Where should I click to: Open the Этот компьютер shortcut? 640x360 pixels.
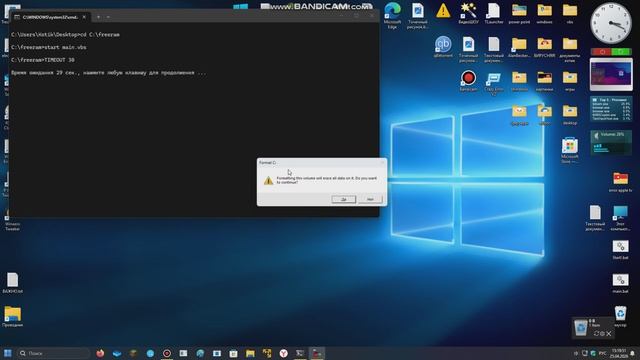click(620, 218)
